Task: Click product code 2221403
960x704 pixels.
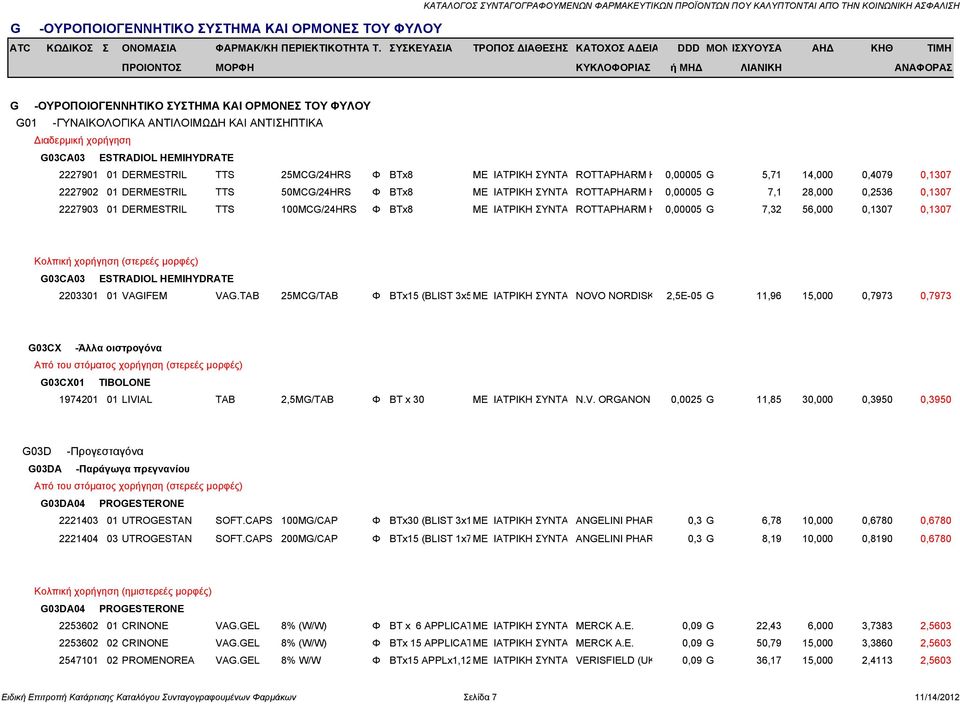Action: coord(78,521)
